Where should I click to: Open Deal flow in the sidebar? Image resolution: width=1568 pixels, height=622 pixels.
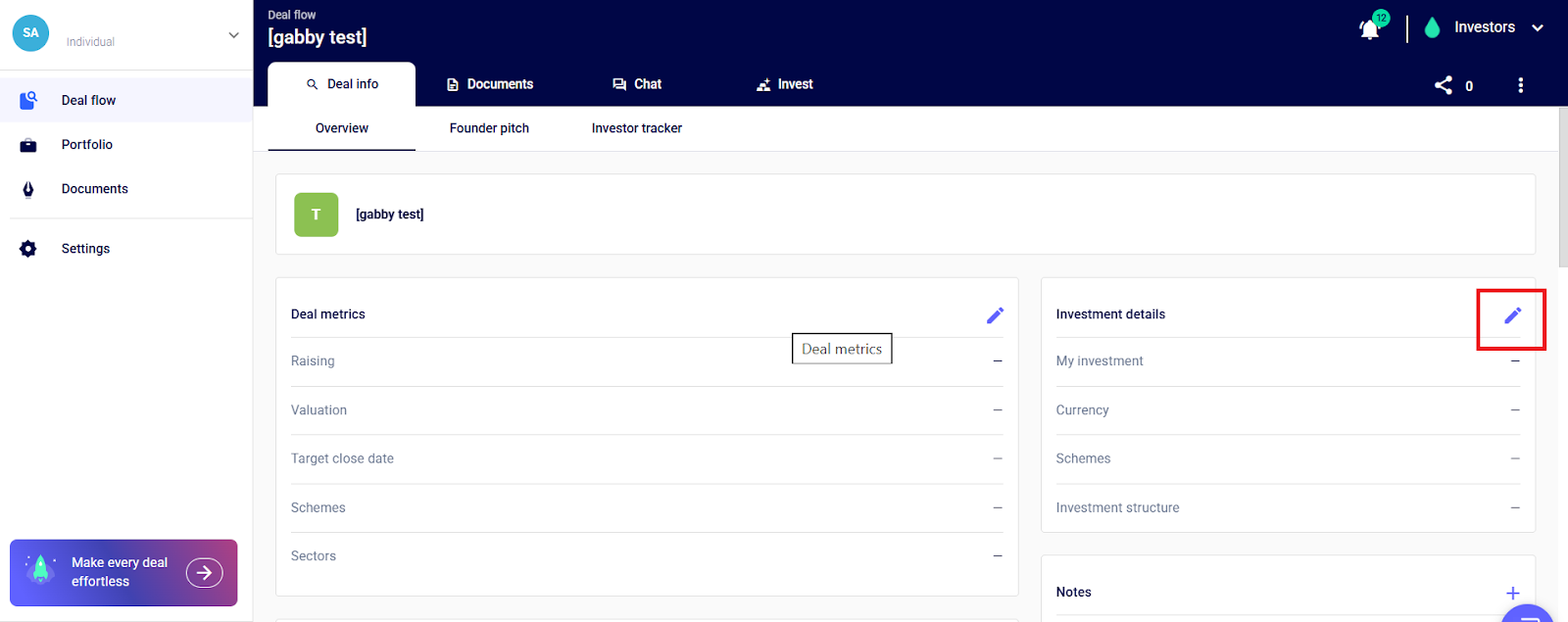(x=88, y=100)
